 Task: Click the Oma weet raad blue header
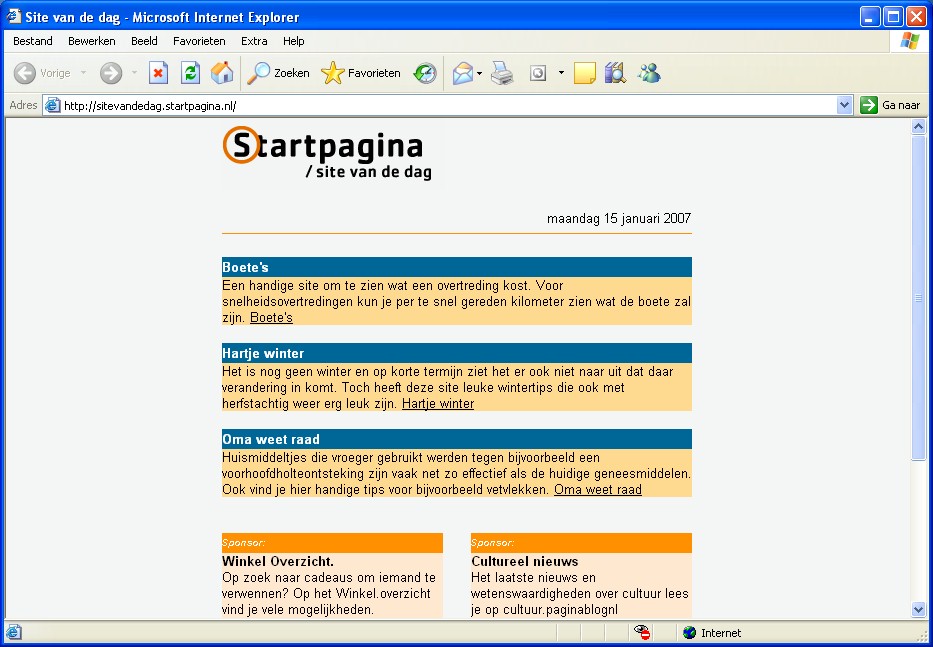(456, 439)
